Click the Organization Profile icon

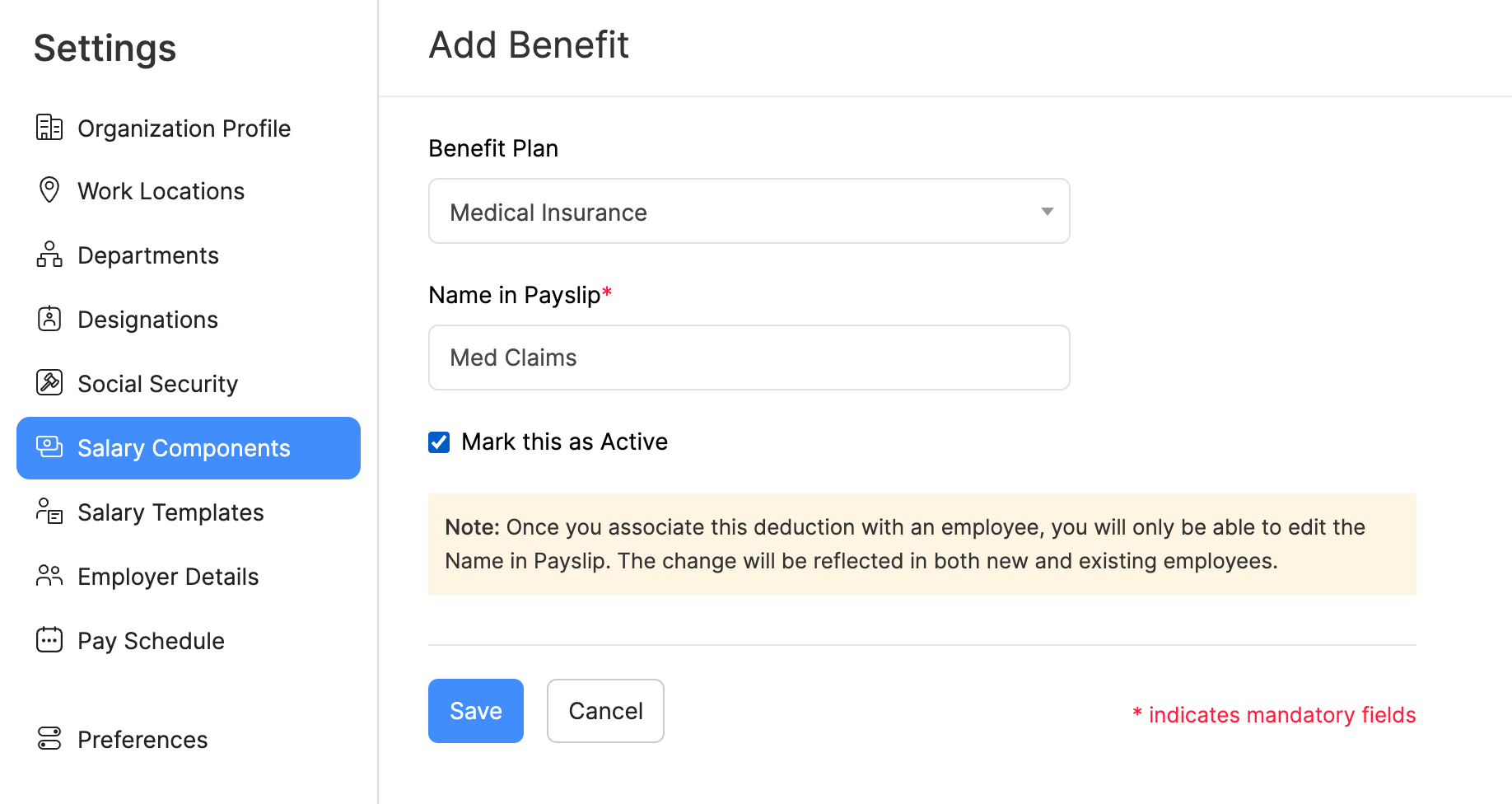tap(49, 128)
